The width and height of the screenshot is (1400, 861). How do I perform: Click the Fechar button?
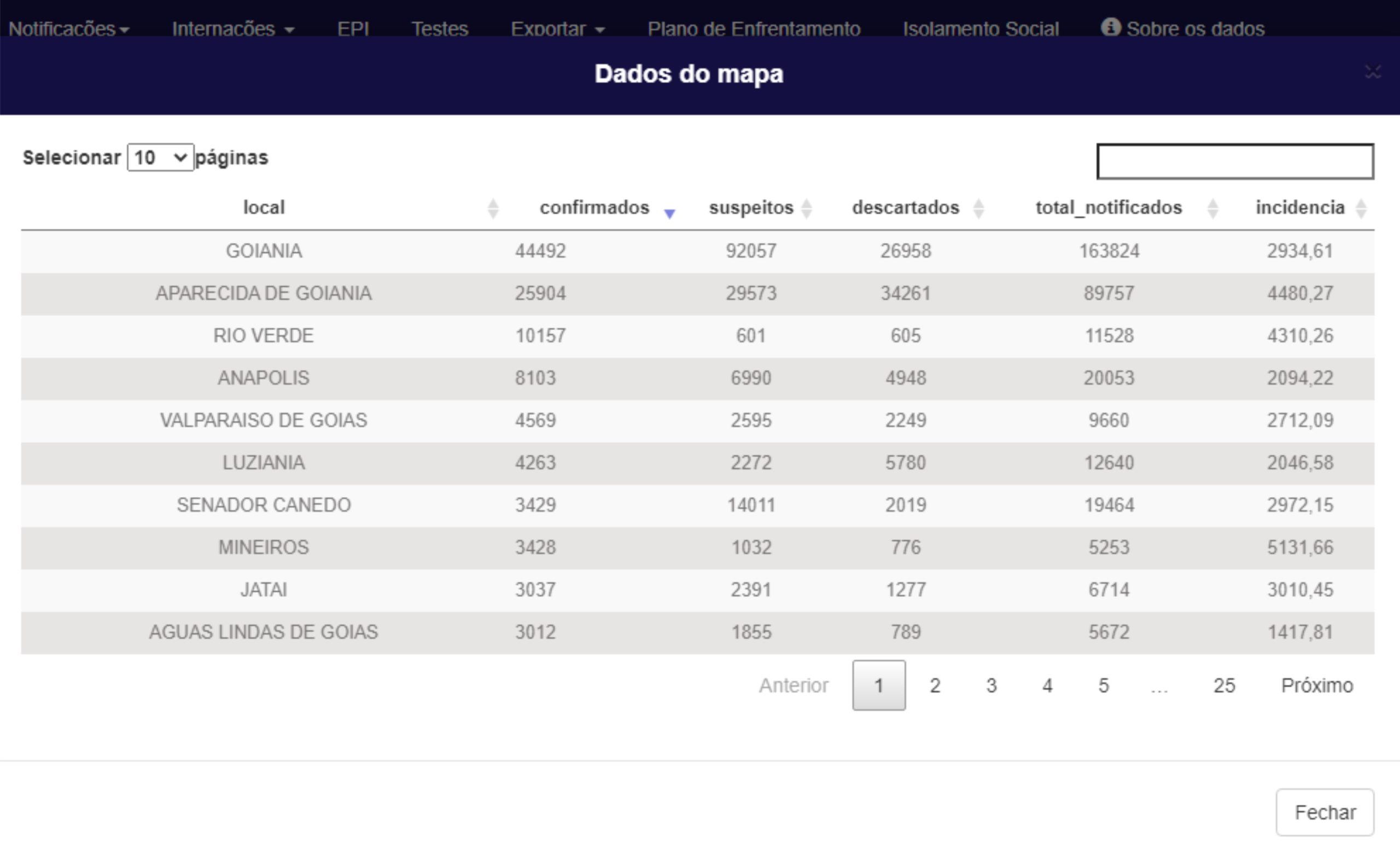[x=1325, y=812]
